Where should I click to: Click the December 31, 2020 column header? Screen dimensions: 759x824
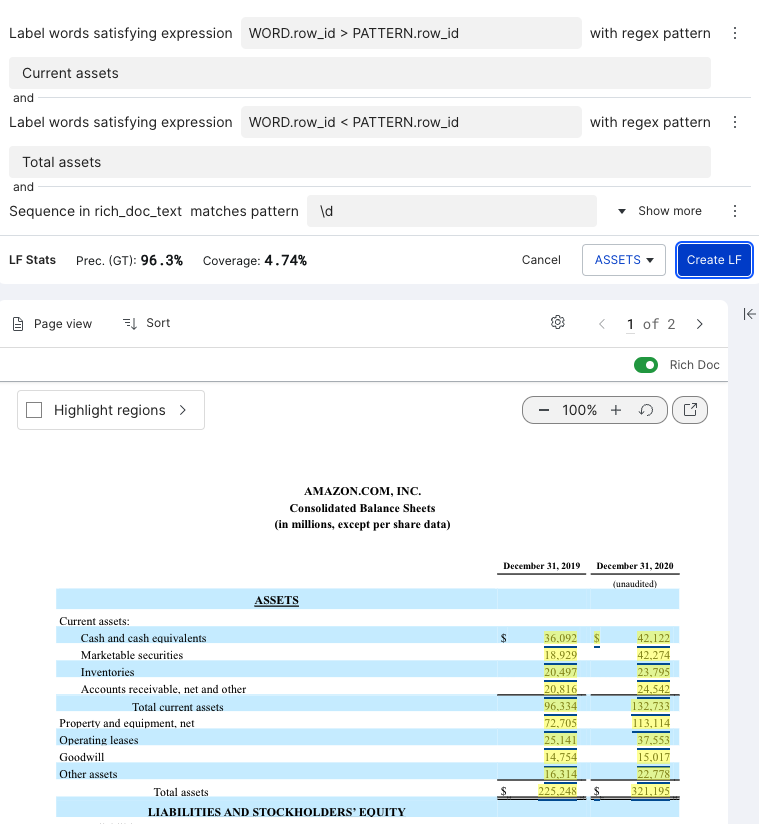(x=635, y=566)
